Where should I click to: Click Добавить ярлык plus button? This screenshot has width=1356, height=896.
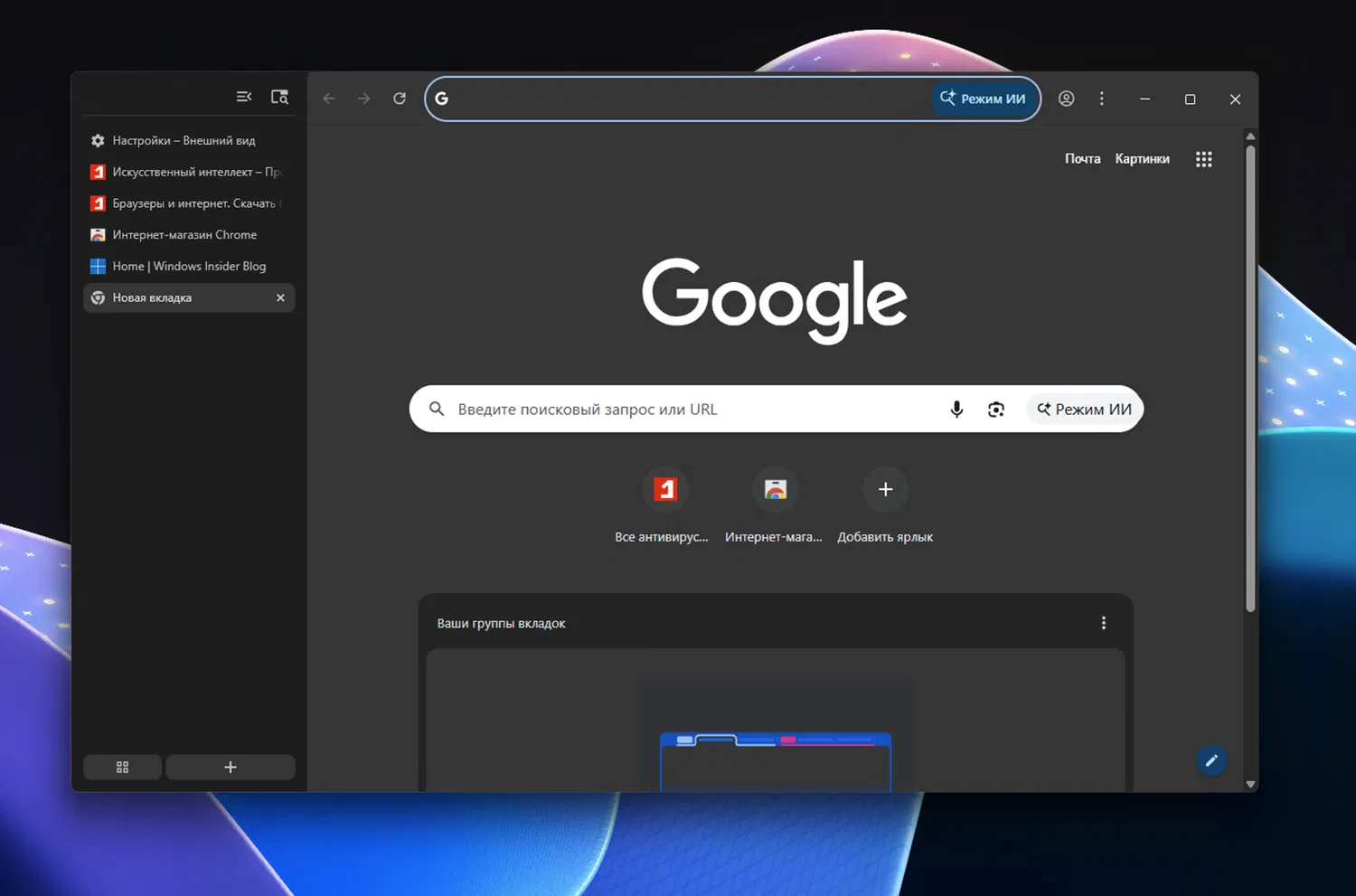885,489
